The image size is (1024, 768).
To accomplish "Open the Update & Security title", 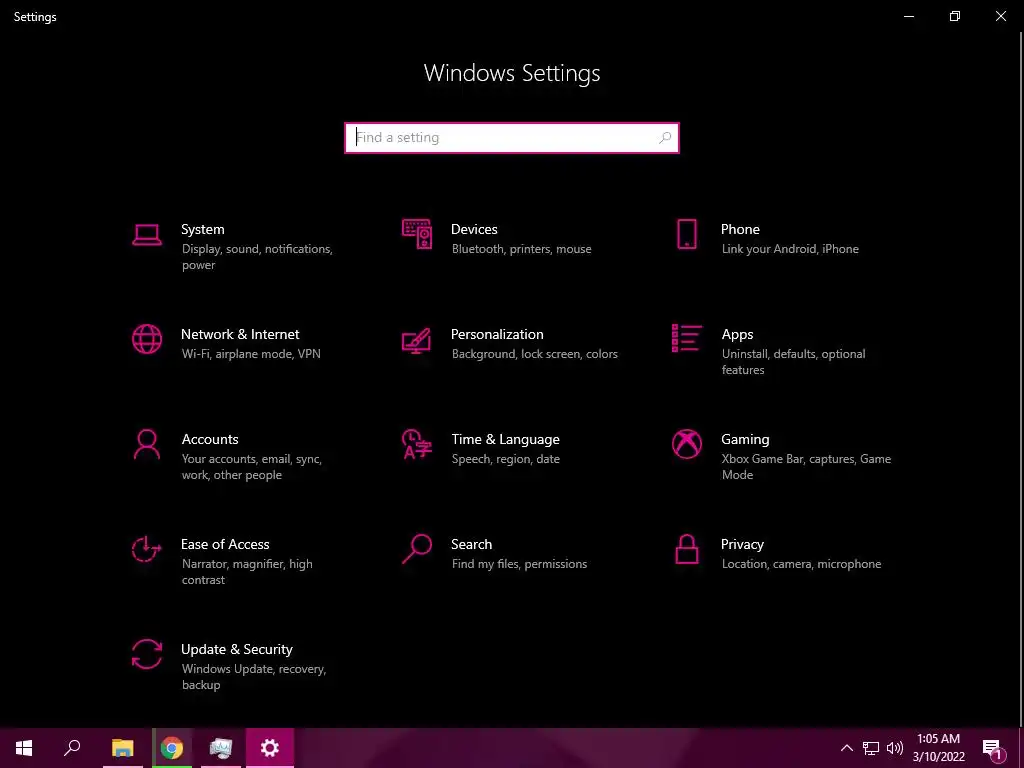I will [236, 650].
